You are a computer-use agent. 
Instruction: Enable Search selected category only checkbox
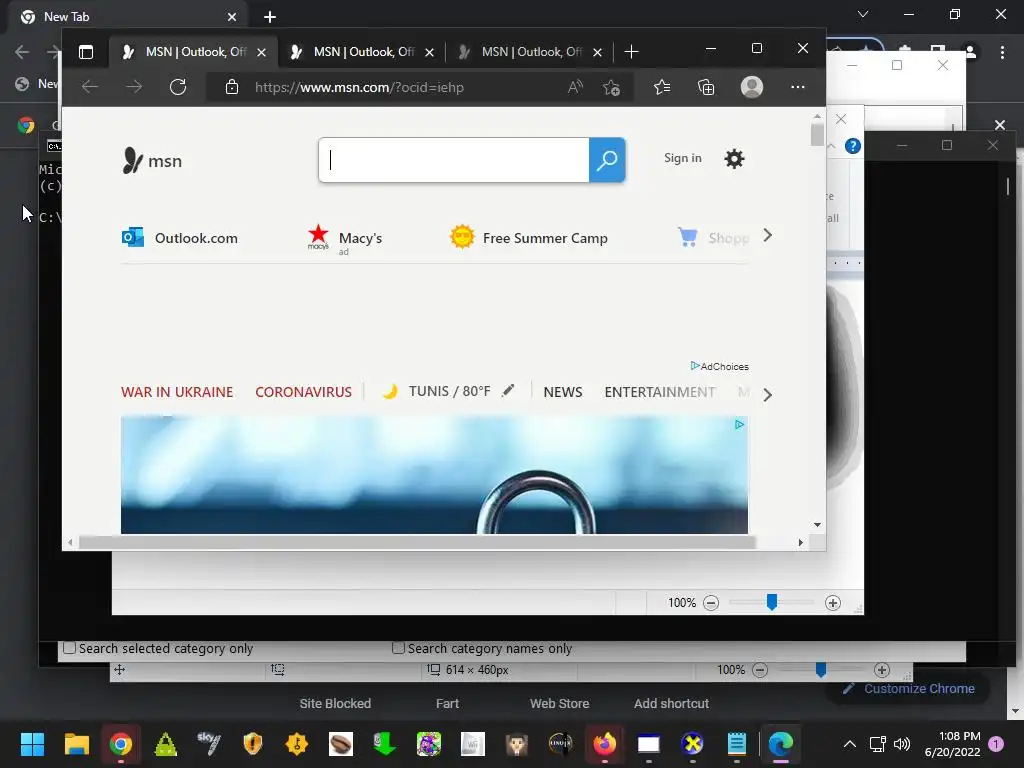coord(69,648)
